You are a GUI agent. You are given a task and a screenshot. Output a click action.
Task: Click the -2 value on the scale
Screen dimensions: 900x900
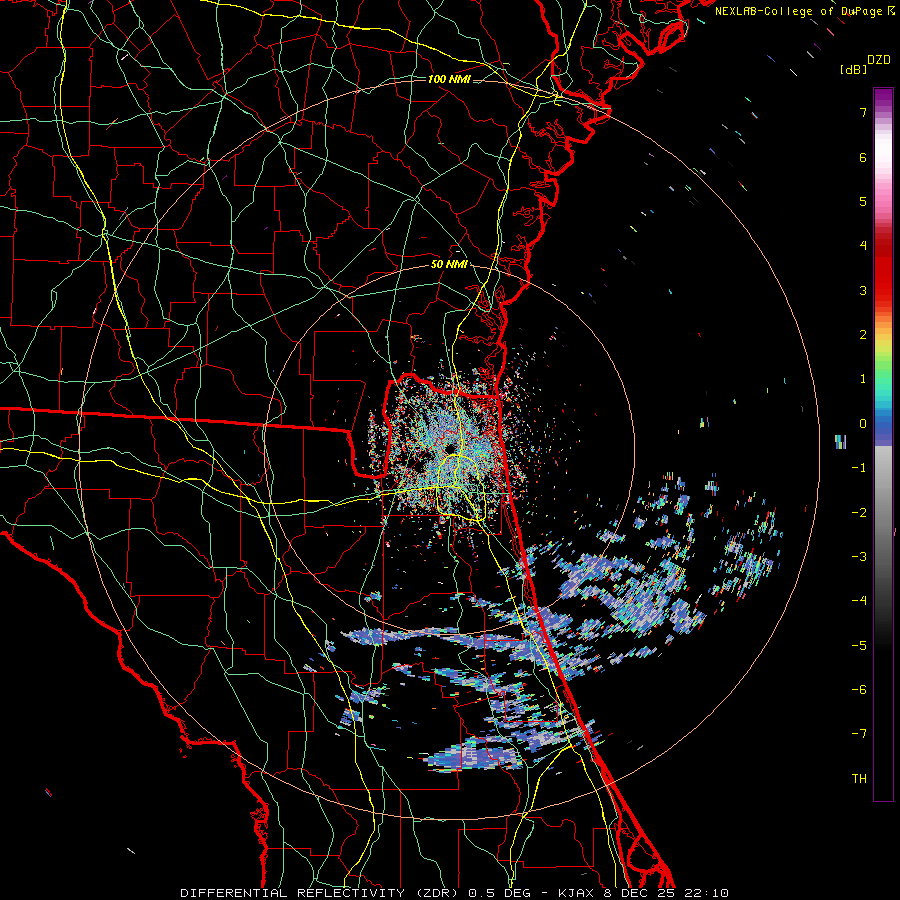(859, 513)
